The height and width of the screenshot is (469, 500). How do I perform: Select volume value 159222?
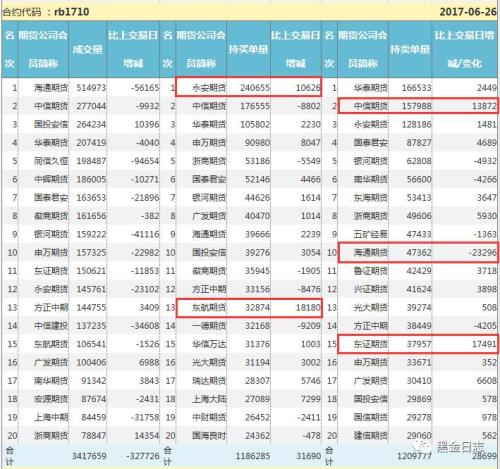coord(91,235)
